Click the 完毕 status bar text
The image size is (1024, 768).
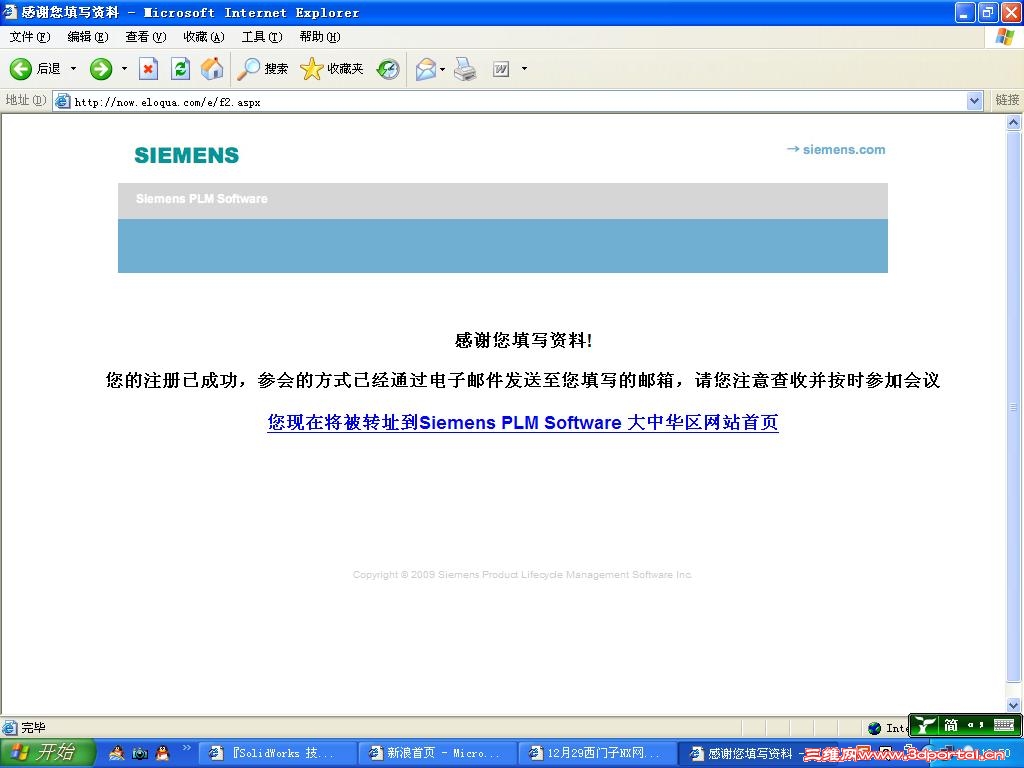pos(33,728)
